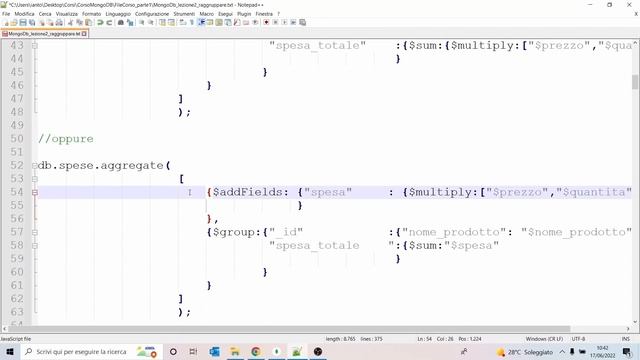640x360 pixels.
Task: Click the Open file toolbar icon
Action: tap(14, 23)
